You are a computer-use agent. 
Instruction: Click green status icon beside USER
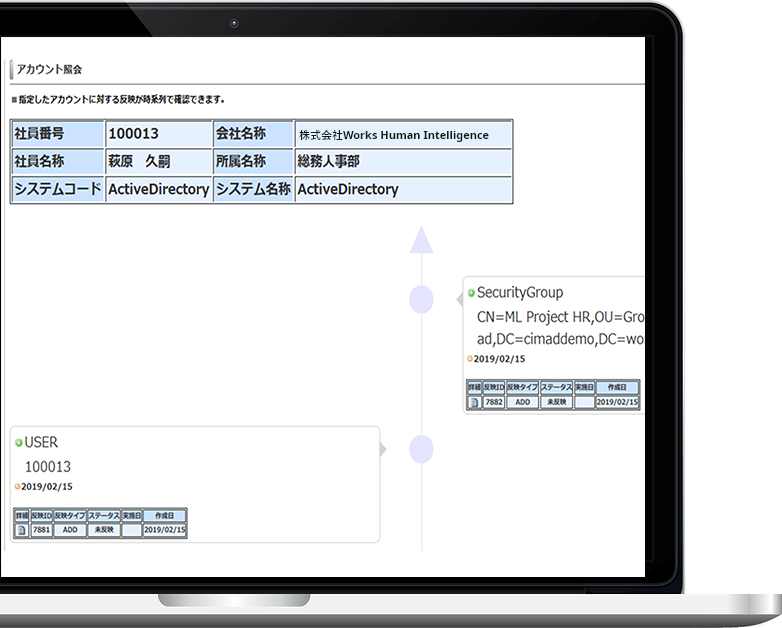pyautogui.click(x=19, y=442)
